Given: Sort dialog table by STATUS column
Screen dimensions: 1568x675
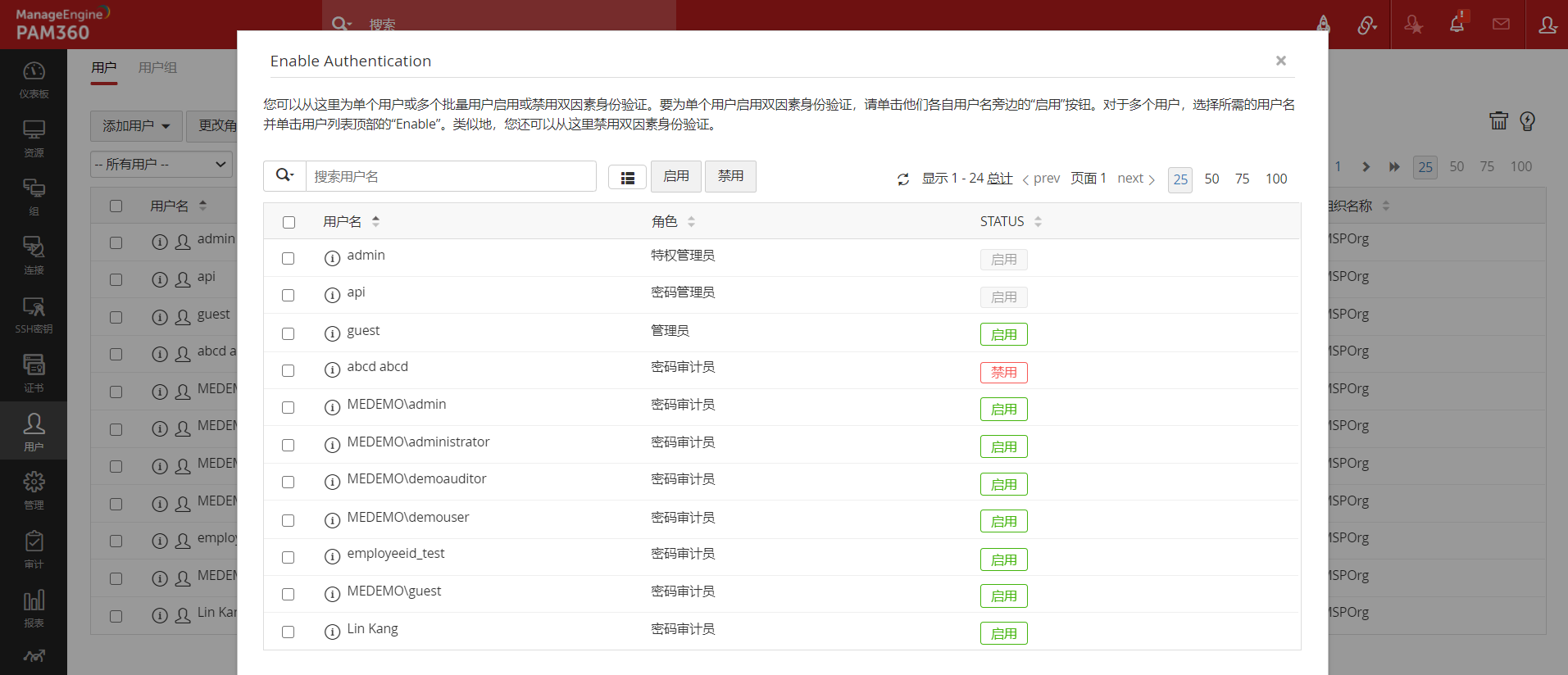Looking at the screenshot, I should [1011, 221].
